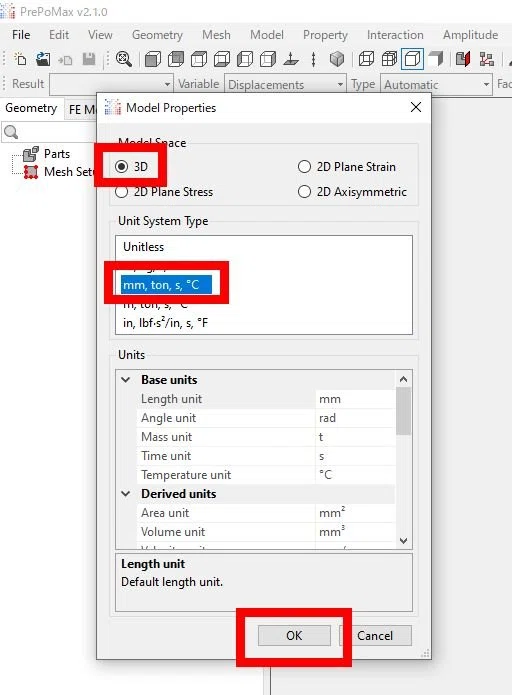The image size is (512, 695).
Task: Select the Top view cube icon
Action: (199, 59)
